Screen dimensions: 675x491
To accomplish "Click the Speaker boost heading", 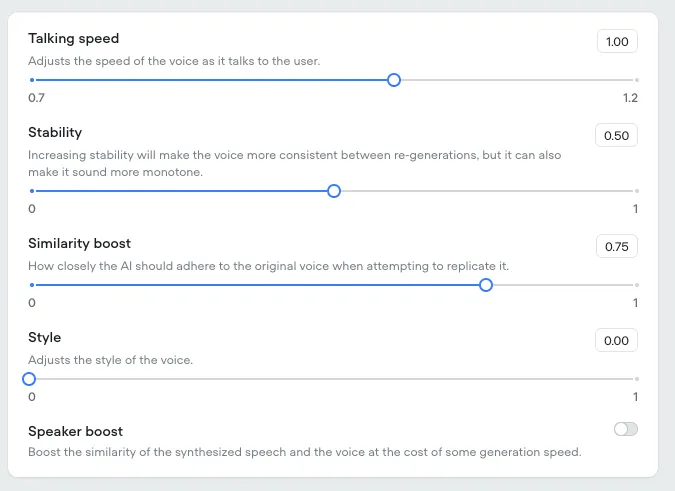I will click(75, 431).
